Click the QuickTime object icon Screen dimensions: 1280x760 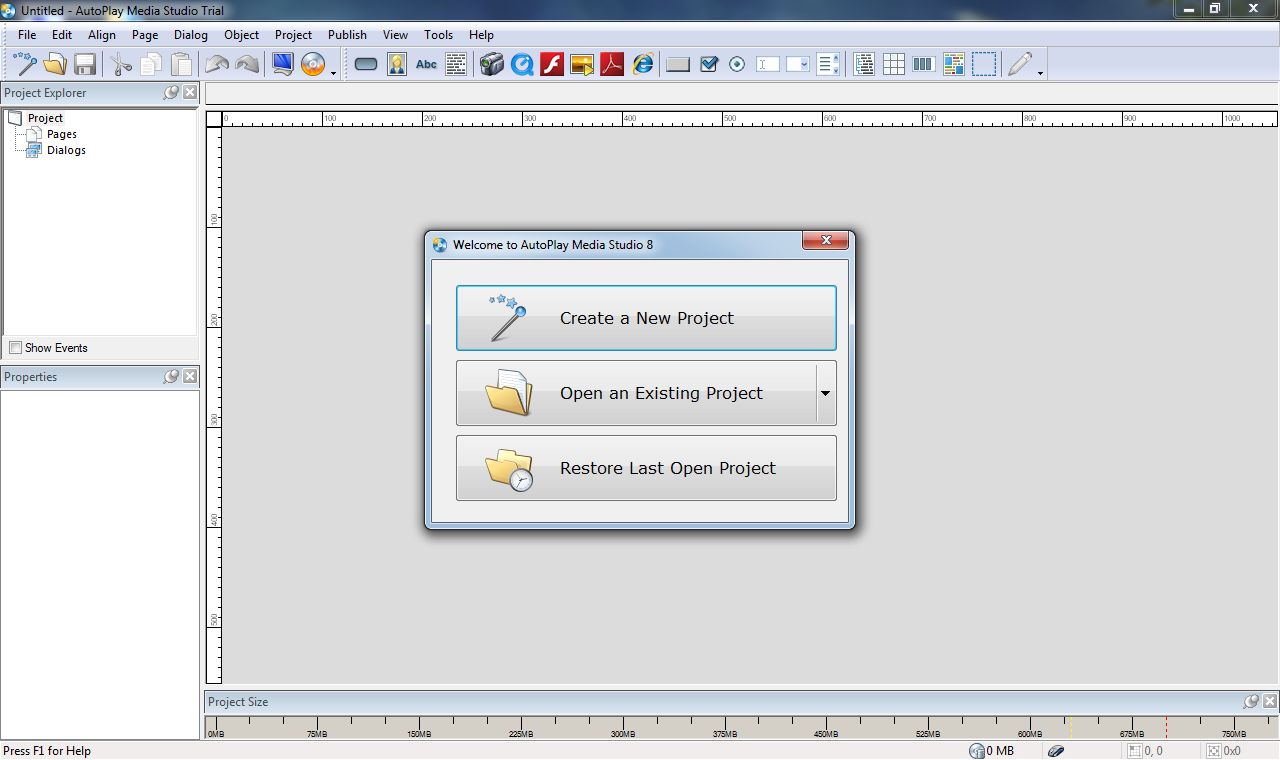[522, 65]
